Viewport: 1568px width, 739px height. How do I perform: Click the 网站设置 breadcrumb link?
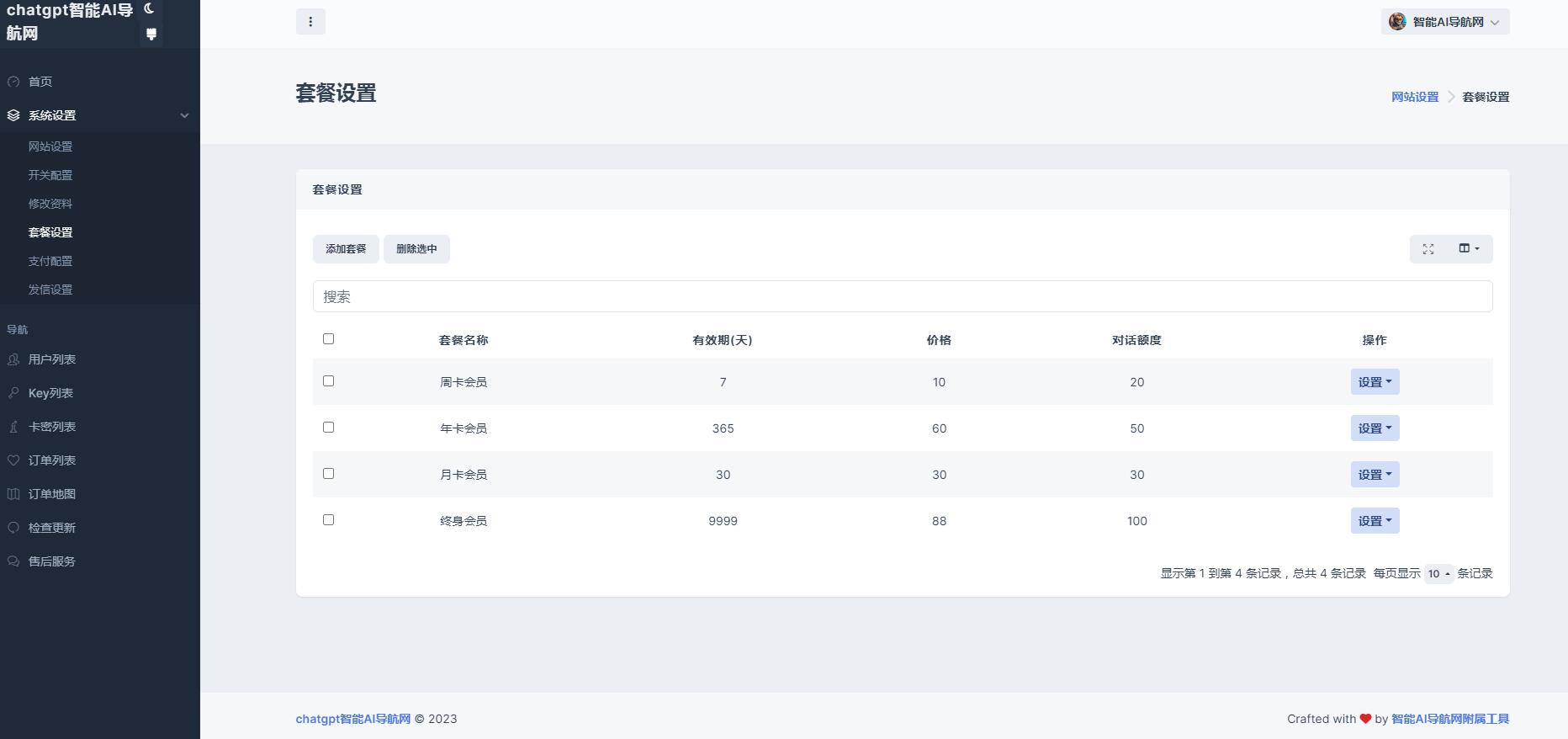pyautogui.click(x=1415, y=97)
